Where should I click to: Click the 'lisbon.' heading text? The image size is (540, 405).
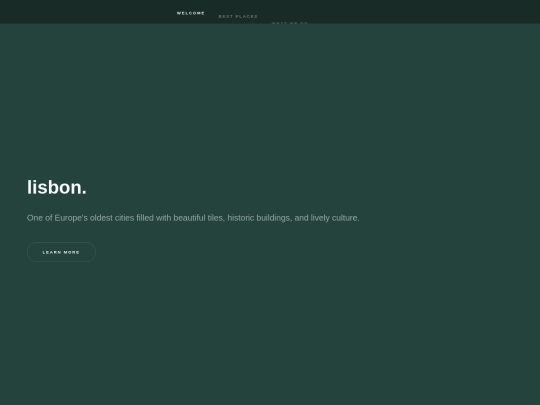pyautogui.click(x=57, y=187)
